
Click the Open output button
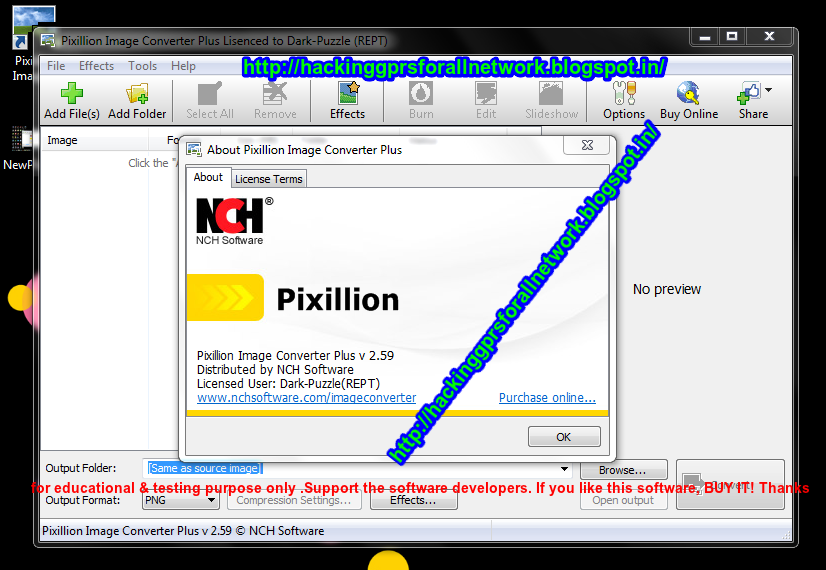(623, 500)
